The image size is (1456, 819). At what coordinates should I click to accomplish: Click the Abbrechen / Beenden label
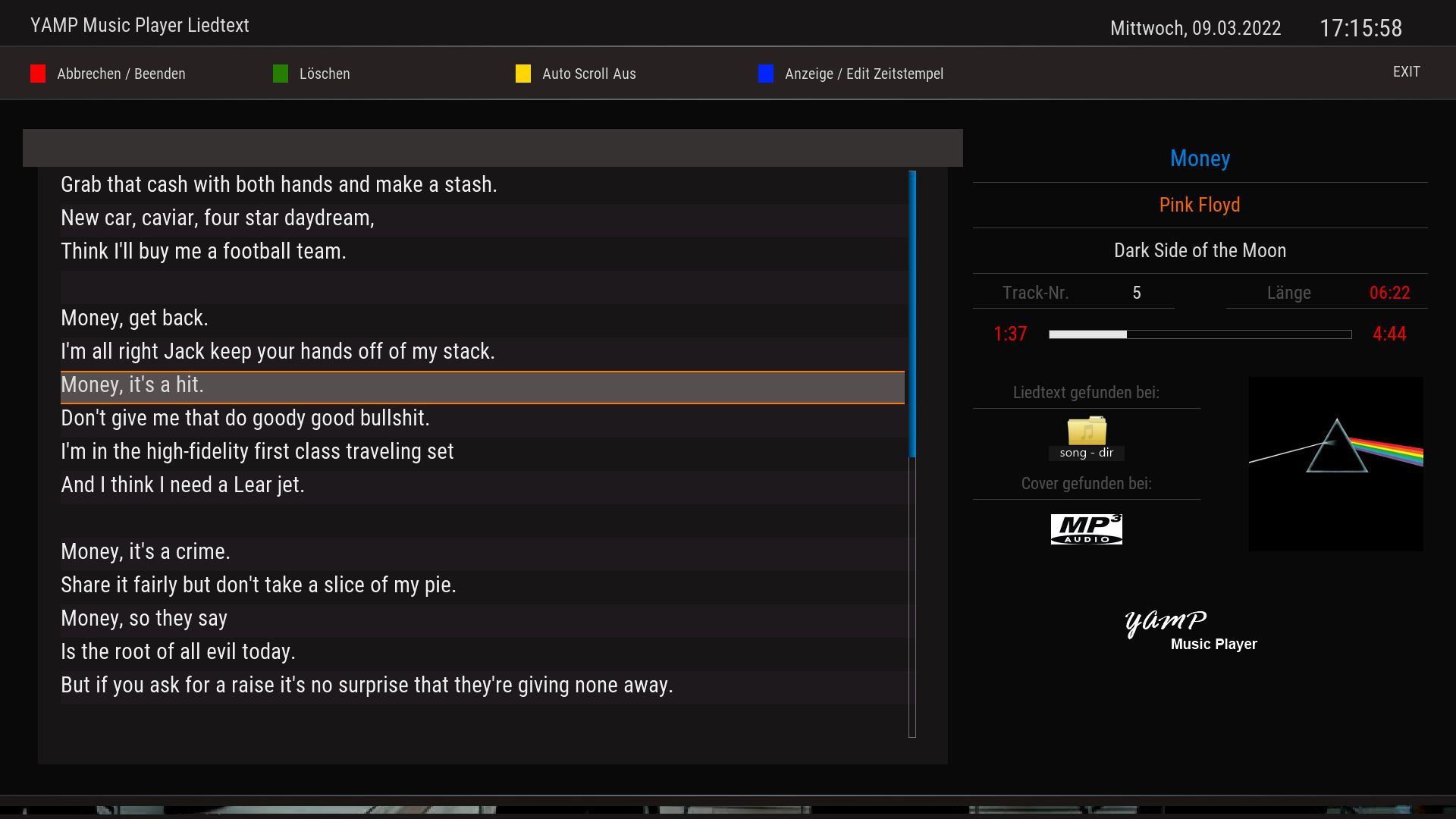[121, 74]
